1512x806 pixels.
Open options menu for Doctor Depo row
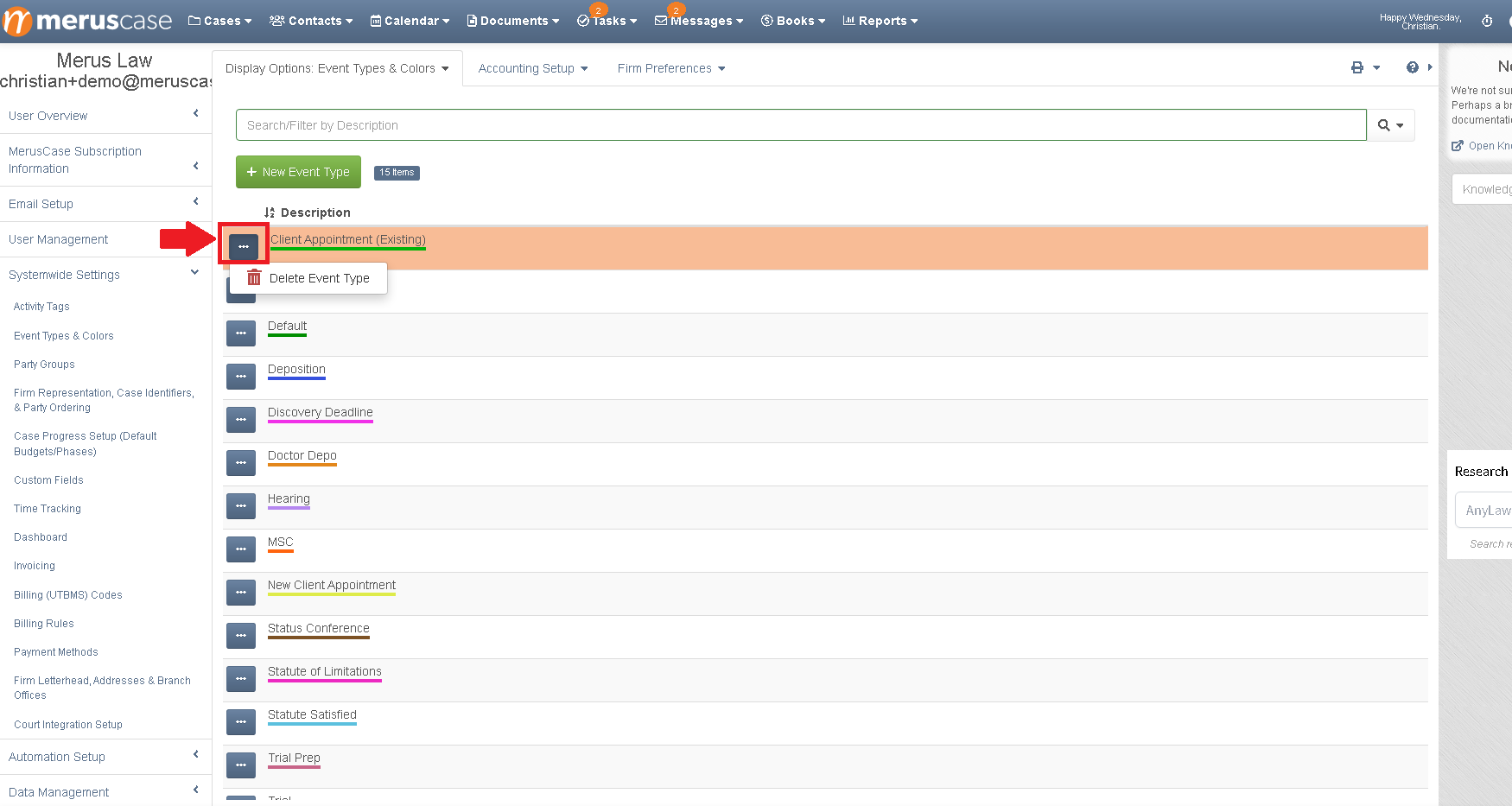[x=241, y=463]
